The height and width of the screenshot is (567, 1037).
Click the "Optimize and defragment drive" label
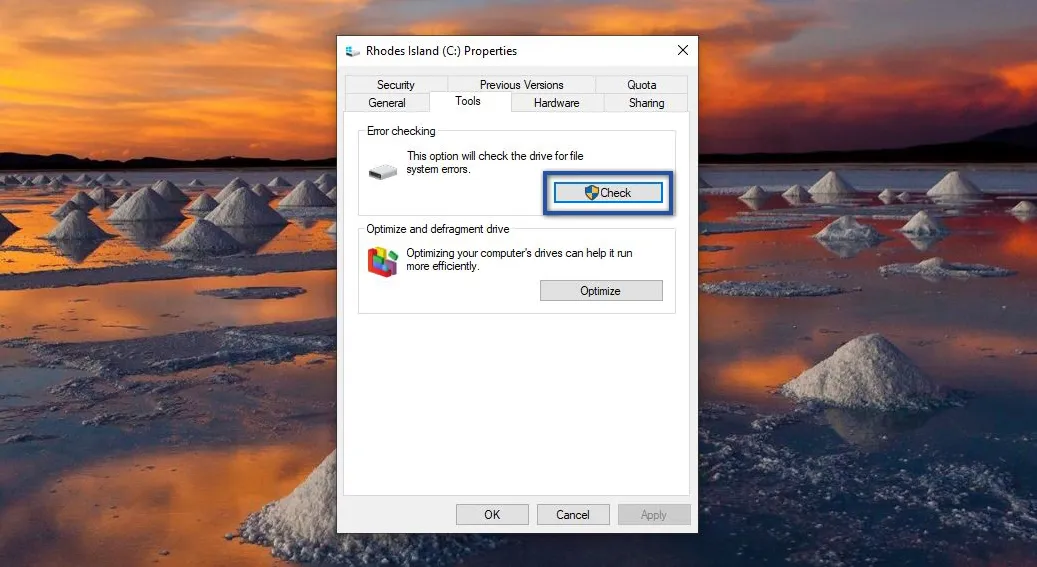pos(438,229)
